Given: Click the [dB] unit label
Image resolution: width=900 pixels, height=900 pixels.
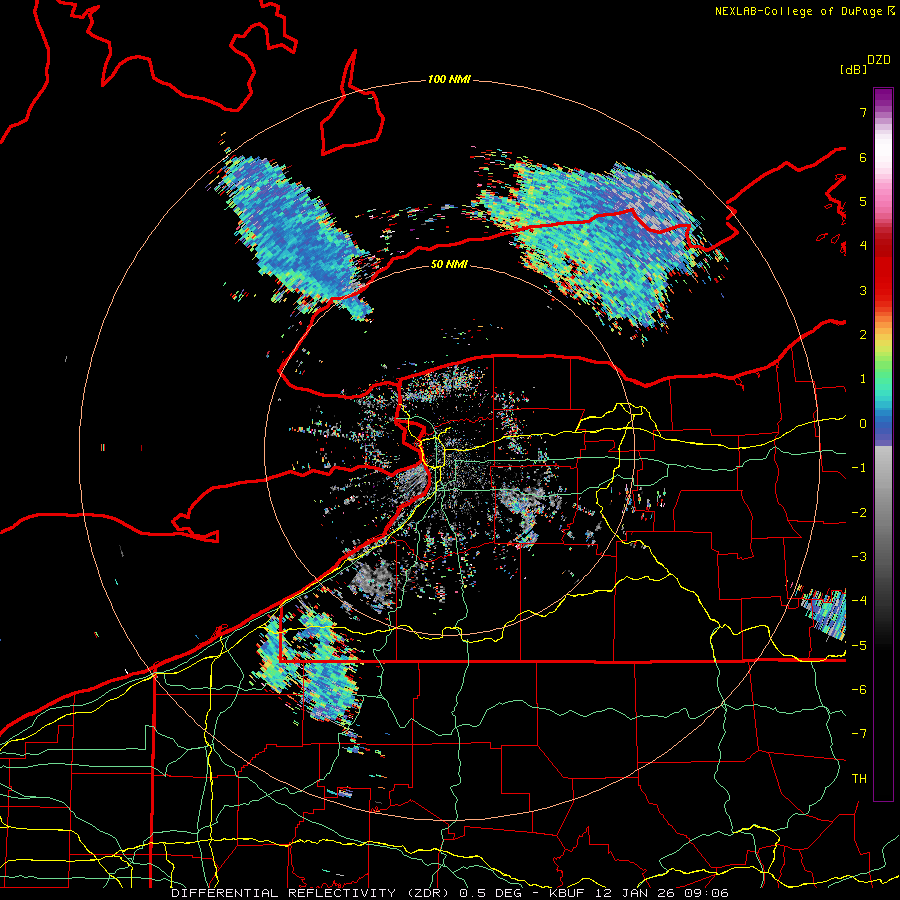Looking at the screenshot, I should 853,69.
